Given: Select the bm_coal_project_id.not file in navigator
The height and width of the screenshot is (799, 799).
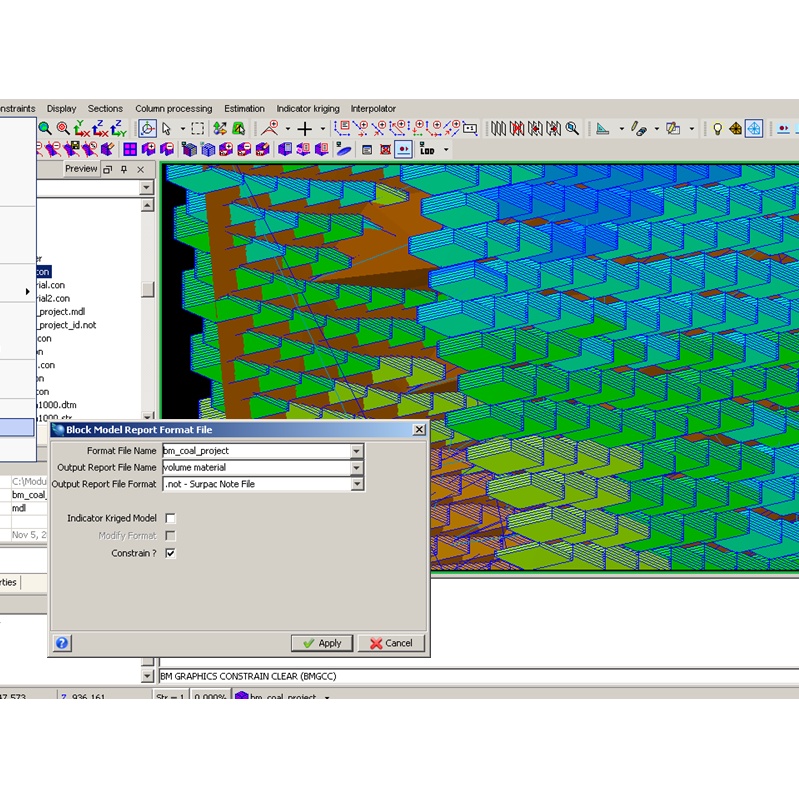Looking at the screenshot, I should pos(66,325).
